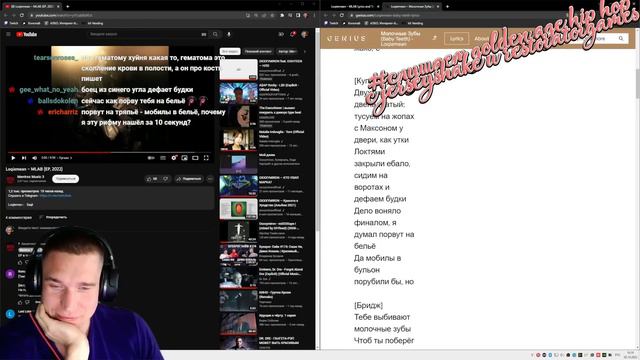
Task: Subscribe to the Mantras Music channel
Action: (65, 179)
